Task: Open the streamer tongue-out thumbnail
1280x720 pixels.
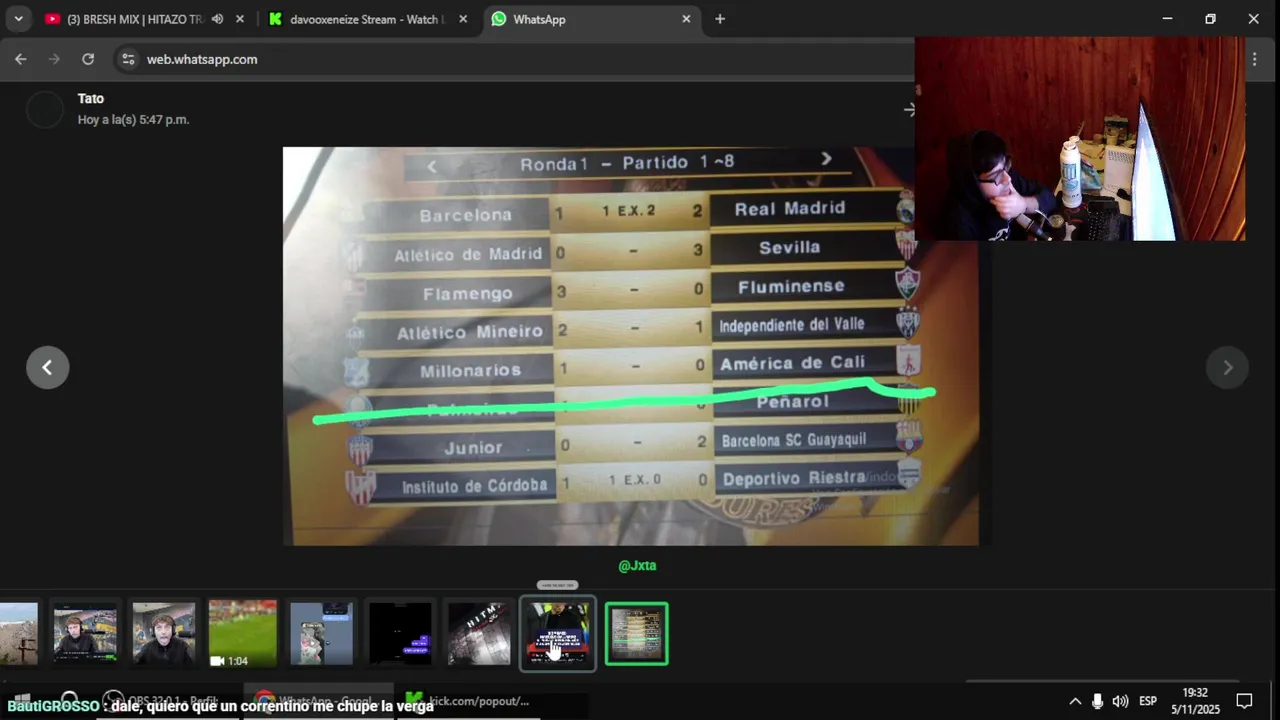Action: [164, 633]
